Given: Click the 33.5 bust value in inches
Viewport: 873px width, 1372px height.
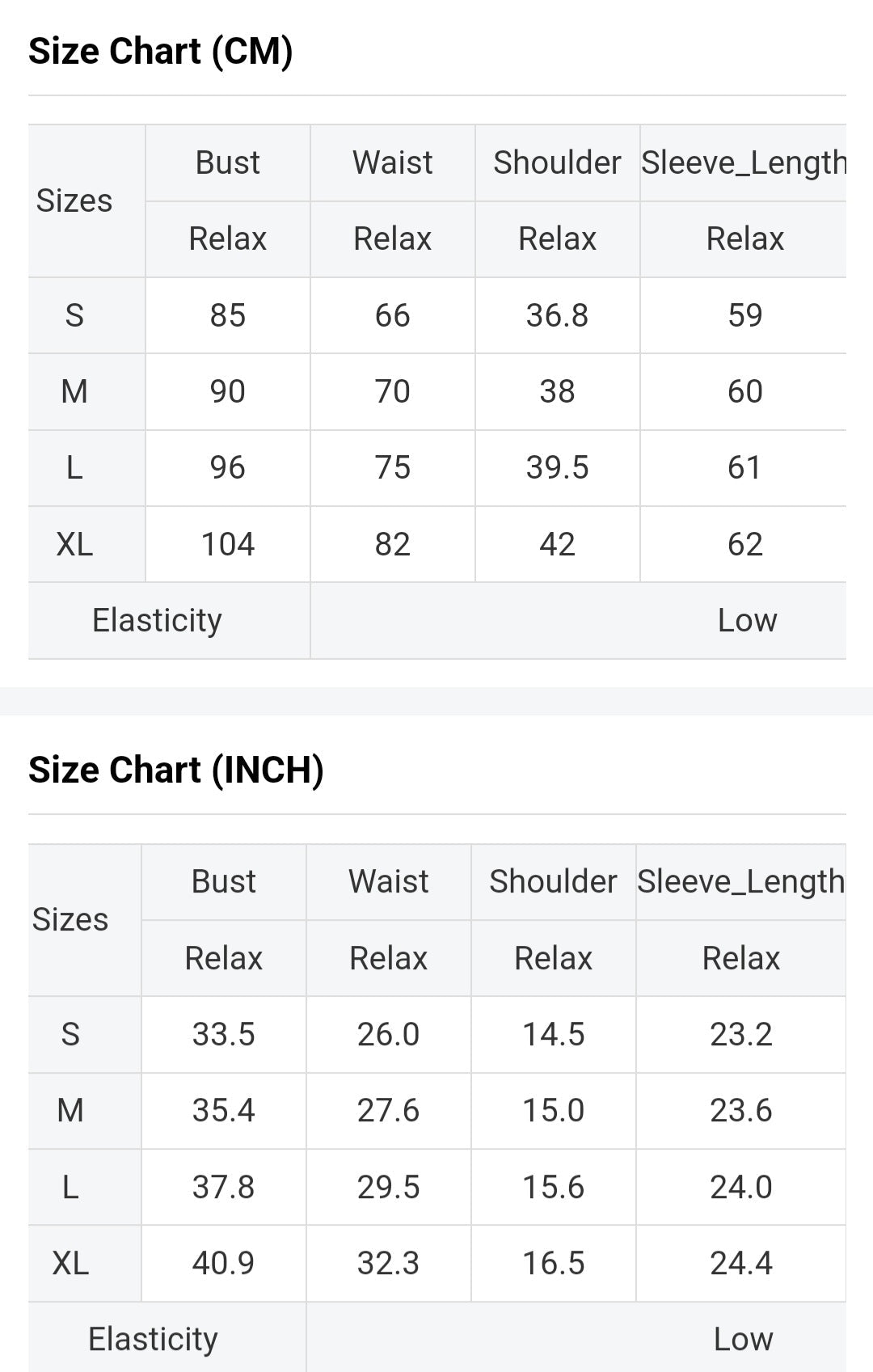Looking at the screenshot, I should [223, 1034].
